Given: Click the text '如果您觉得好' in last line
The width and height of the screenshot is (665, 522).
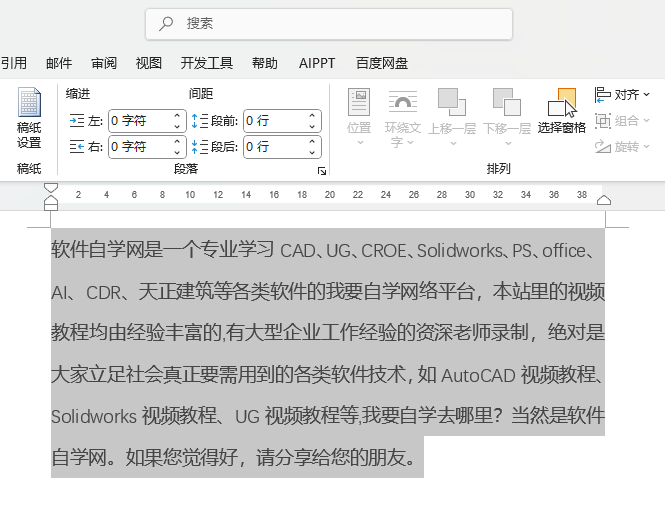Looking at the screenshot, I should 182,458.
